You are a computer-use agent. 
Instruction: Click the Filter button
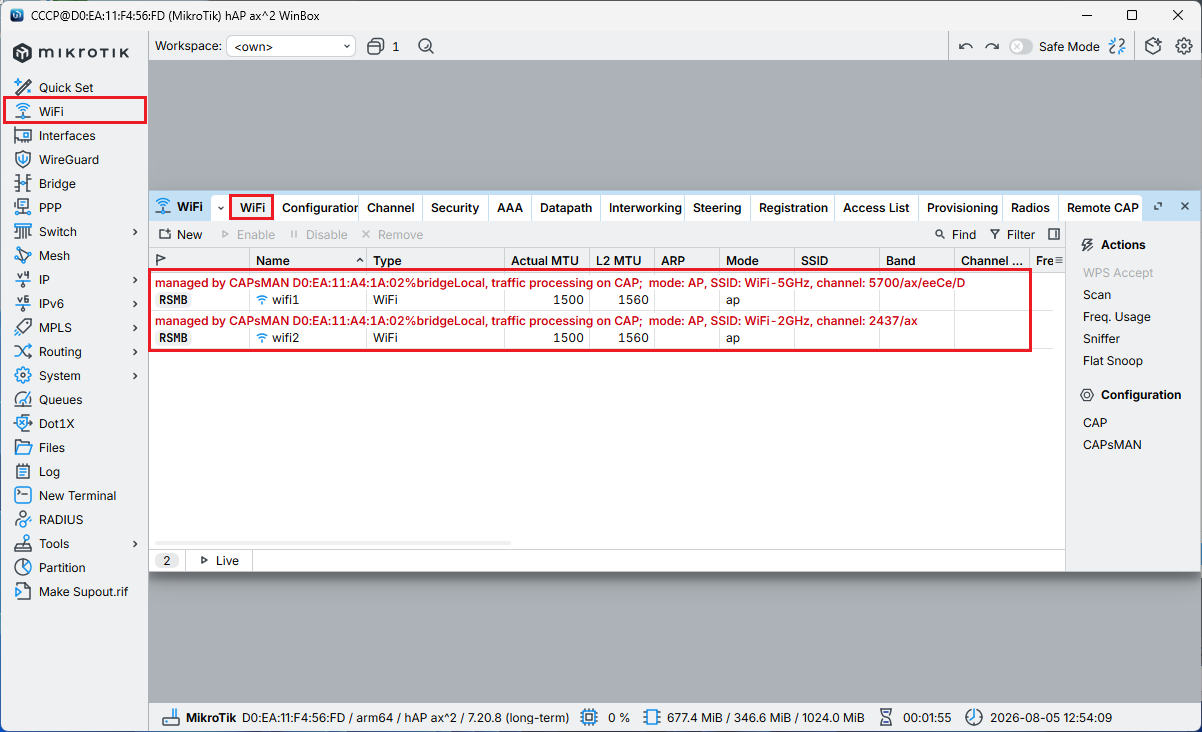click(x=1012, y=234)
